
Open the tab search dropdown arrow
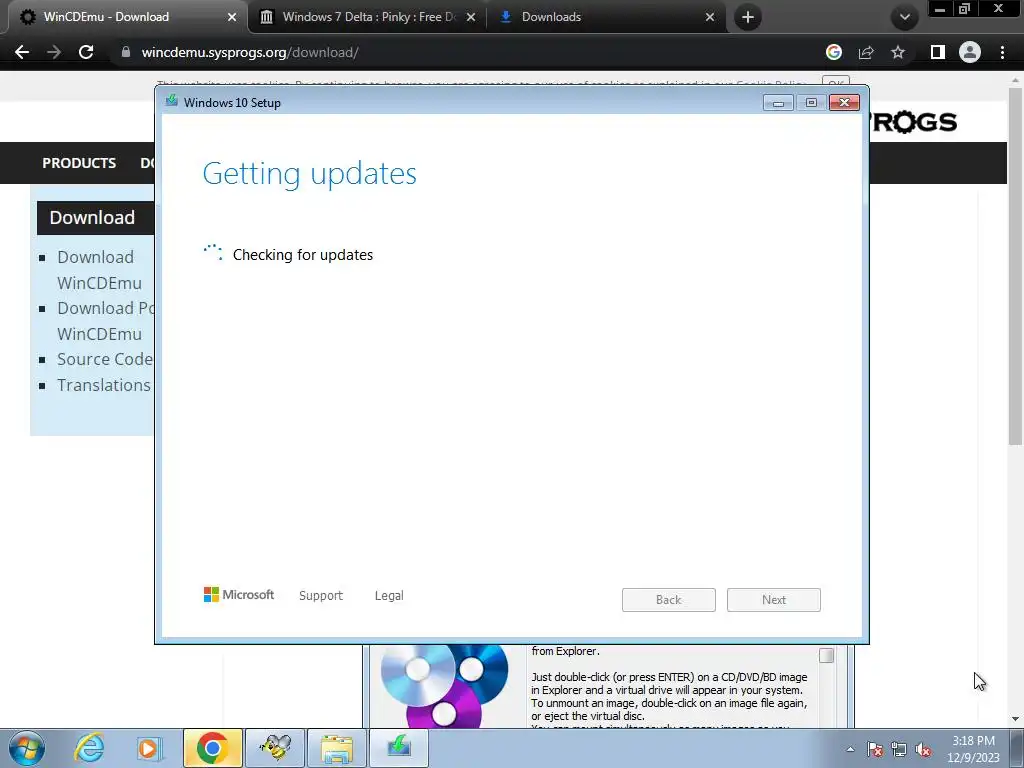tap(904, 17)
